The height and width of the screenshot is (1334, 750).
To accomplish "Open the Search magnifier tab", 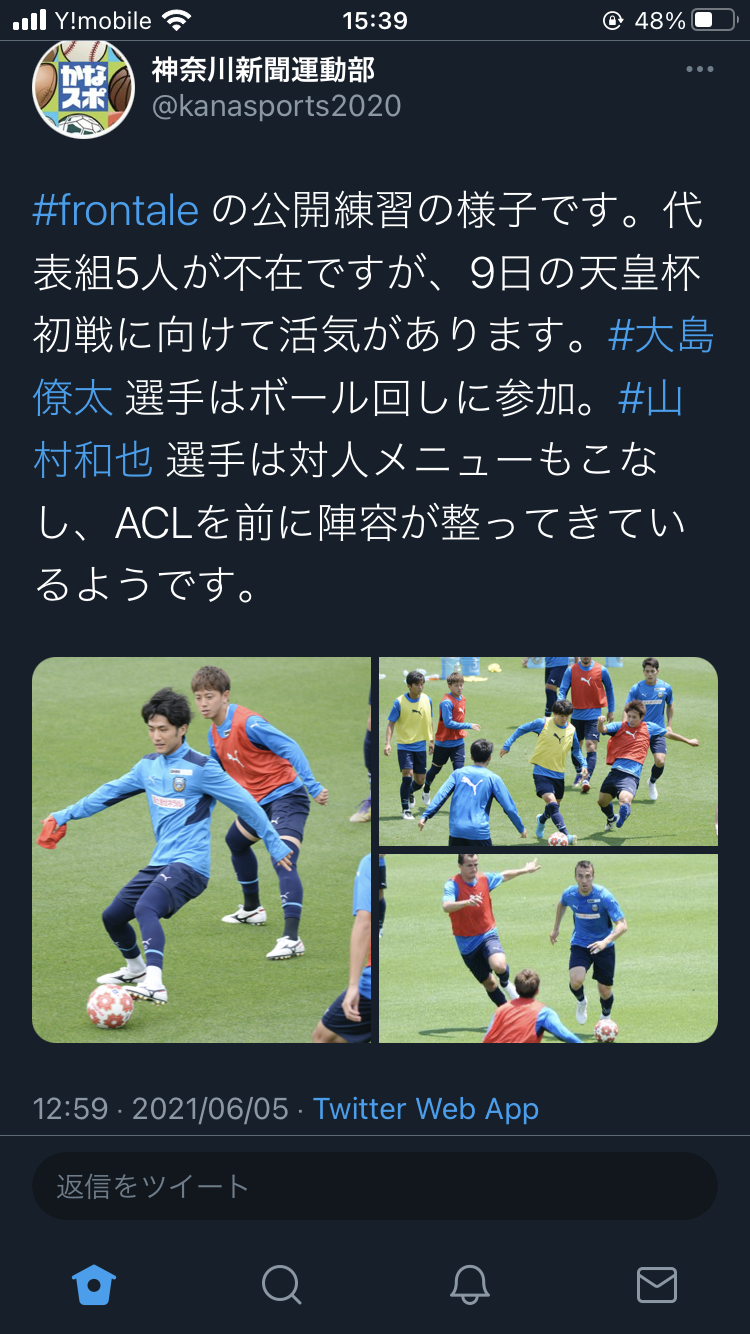I will click(281, 1284).
